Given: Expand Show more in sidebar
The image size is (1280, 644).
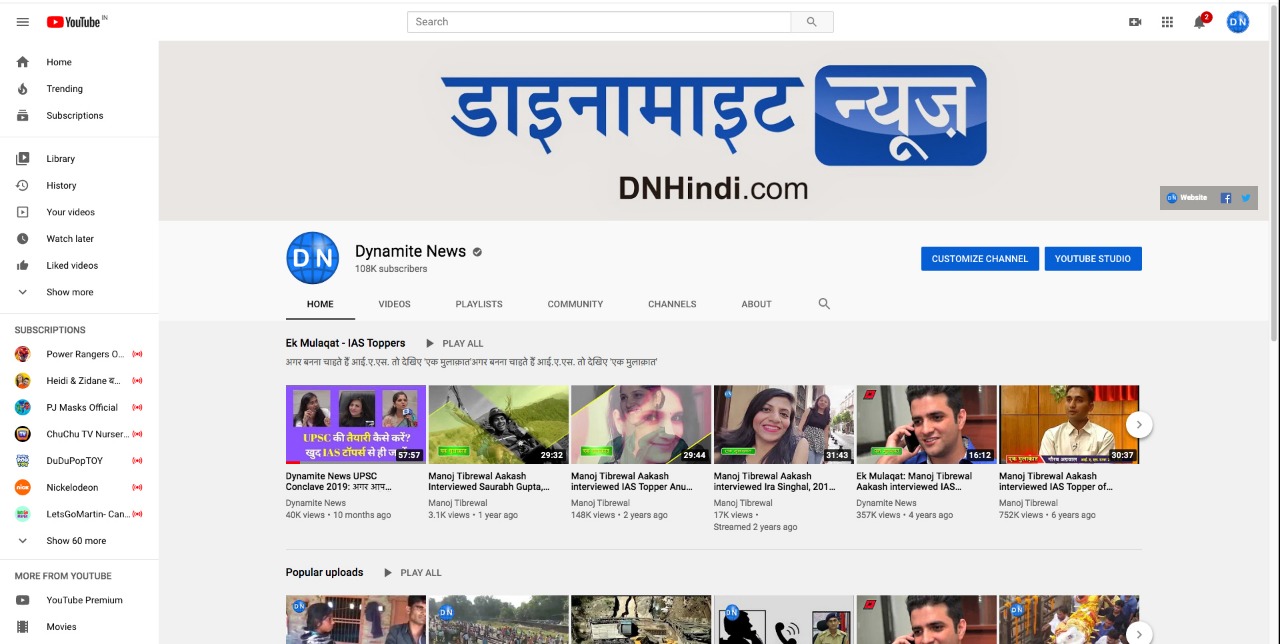Looking at the screenshot, I should [79, 292].
